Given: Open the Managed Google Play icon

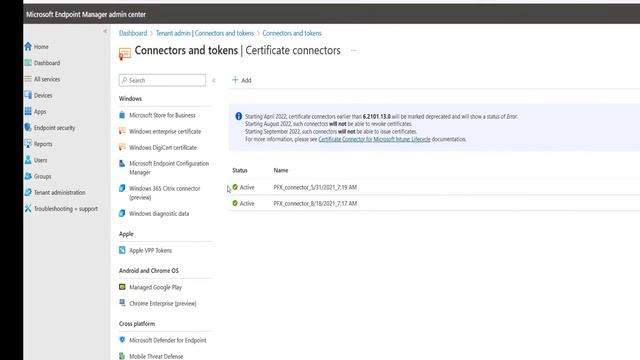Looking at the screenshot, I should tap(122, 287).
